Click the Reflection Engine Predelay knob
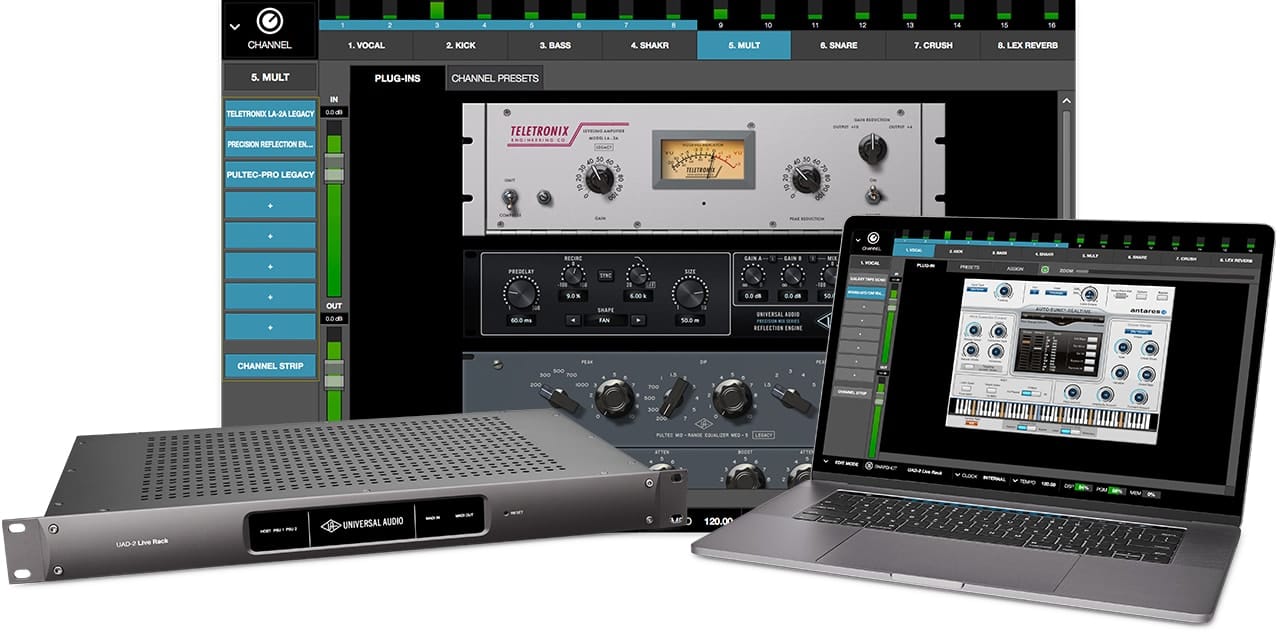1280x640 pixels. coord(520,292)
